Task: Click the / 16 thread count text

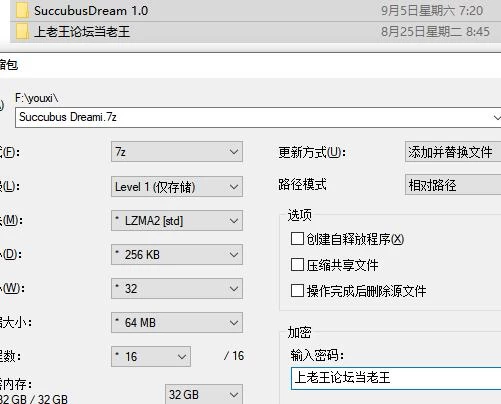Action: 234,356
